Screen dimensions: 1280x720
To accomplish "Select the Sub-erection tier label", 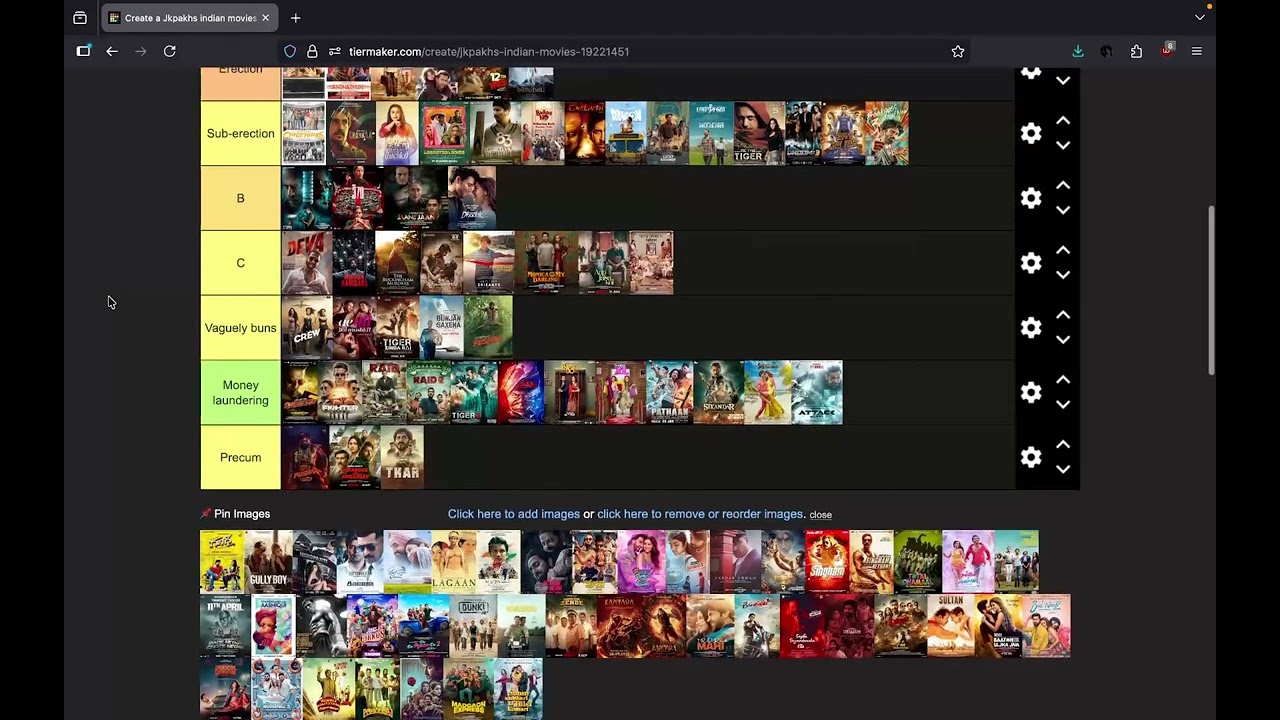I will point(240,133).
